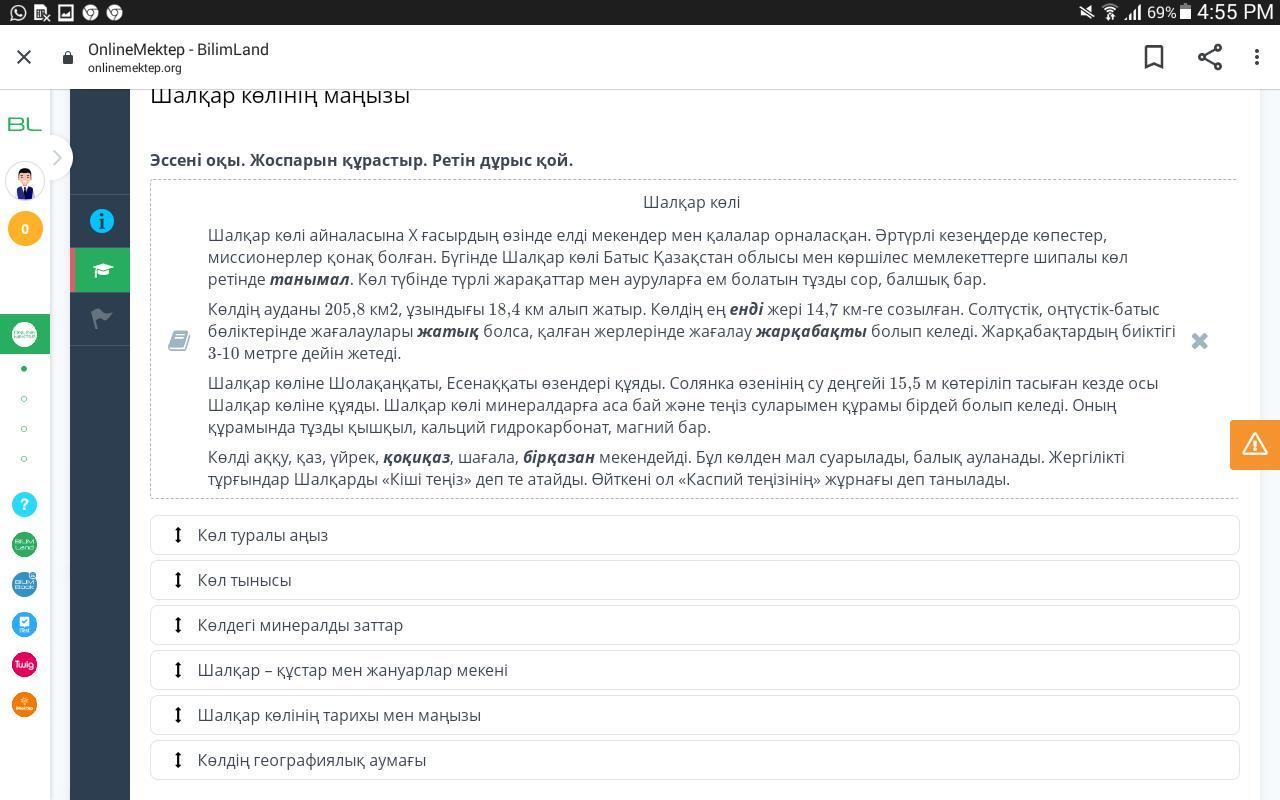Image resolution: width=1280 pixels, height=800 pixels.
Task: Grab the sort handle for Көлдегі минералды заттар
Action: (178, 625)
